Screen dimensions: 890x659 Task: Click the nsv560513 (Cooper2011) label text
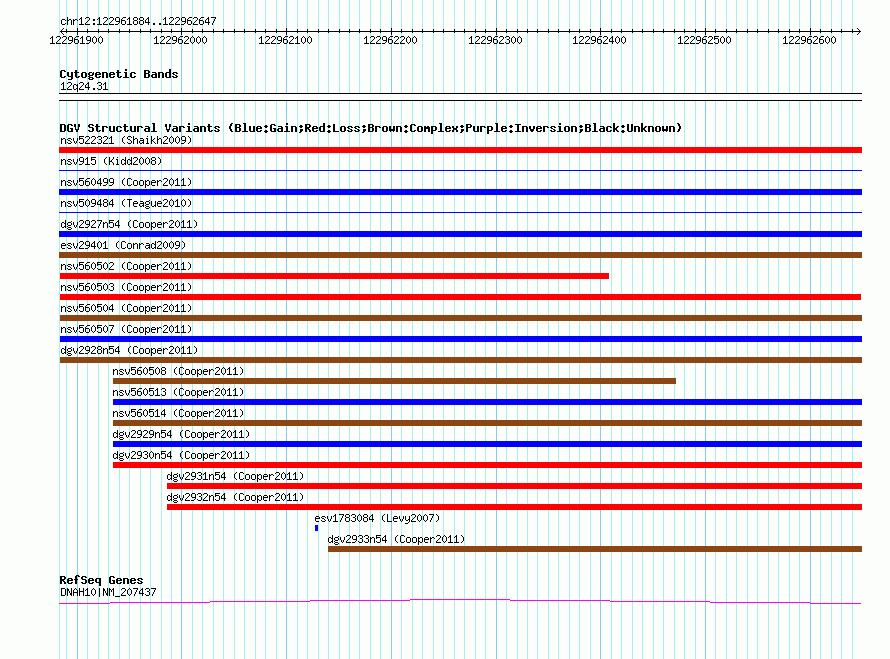point(178,392)
